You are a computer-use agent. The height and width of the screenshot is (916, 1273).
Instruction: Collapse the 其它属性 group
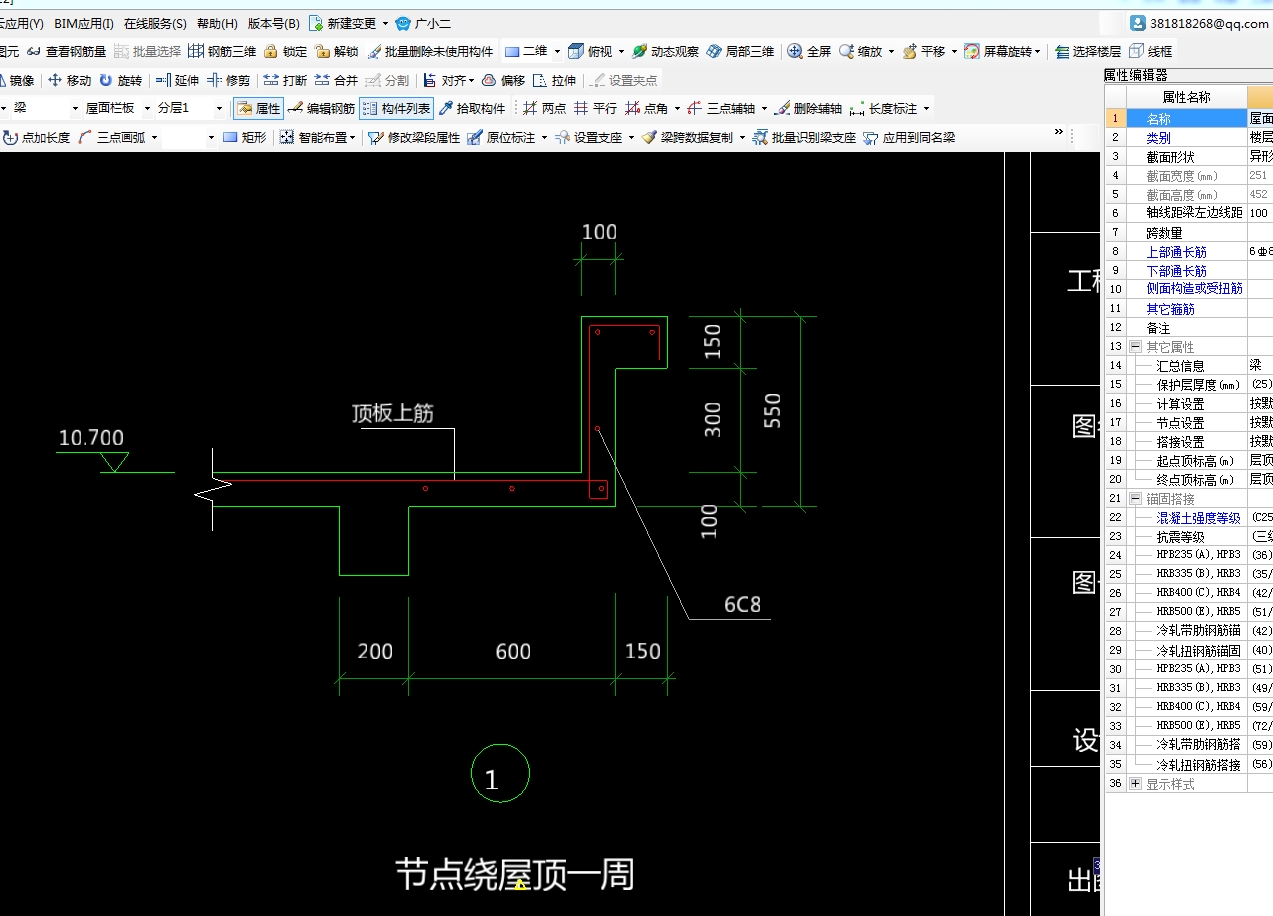1135,347
